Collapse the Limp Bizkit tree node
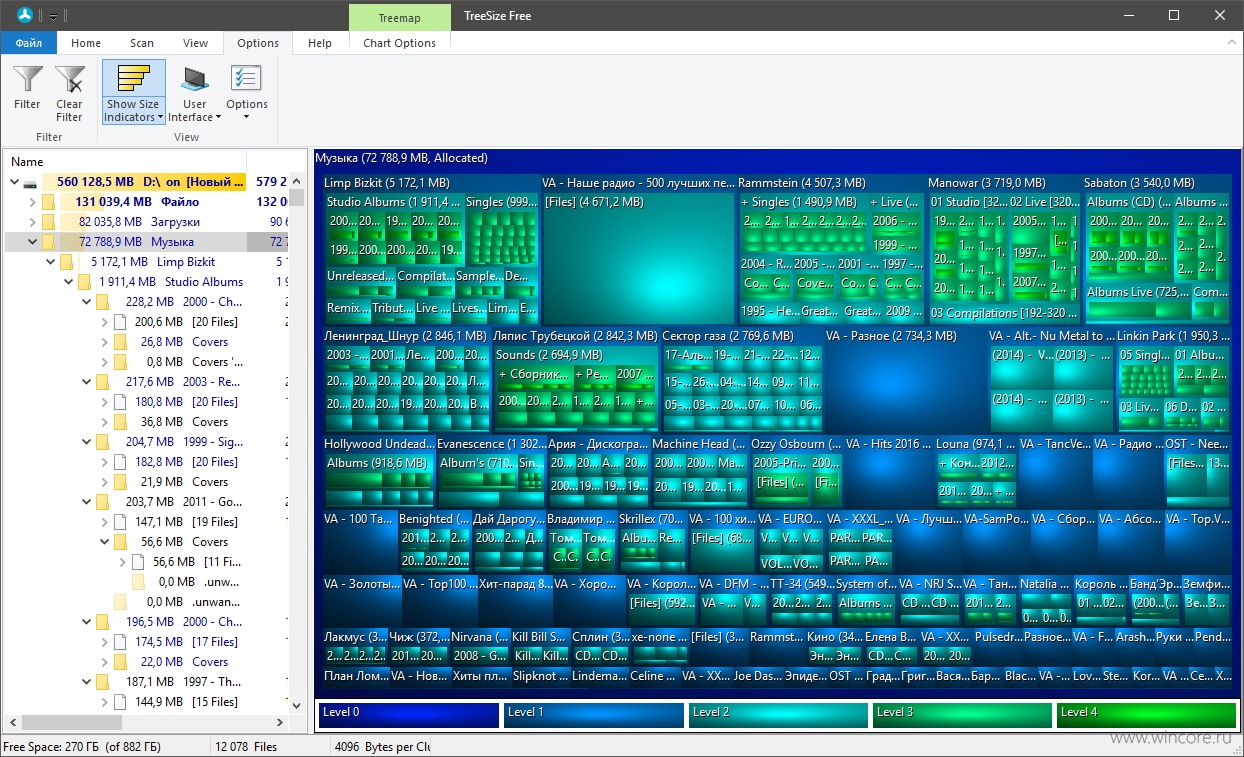Image resolution: width=1244 pixels, height=757 pixels. tap(51, 262)
